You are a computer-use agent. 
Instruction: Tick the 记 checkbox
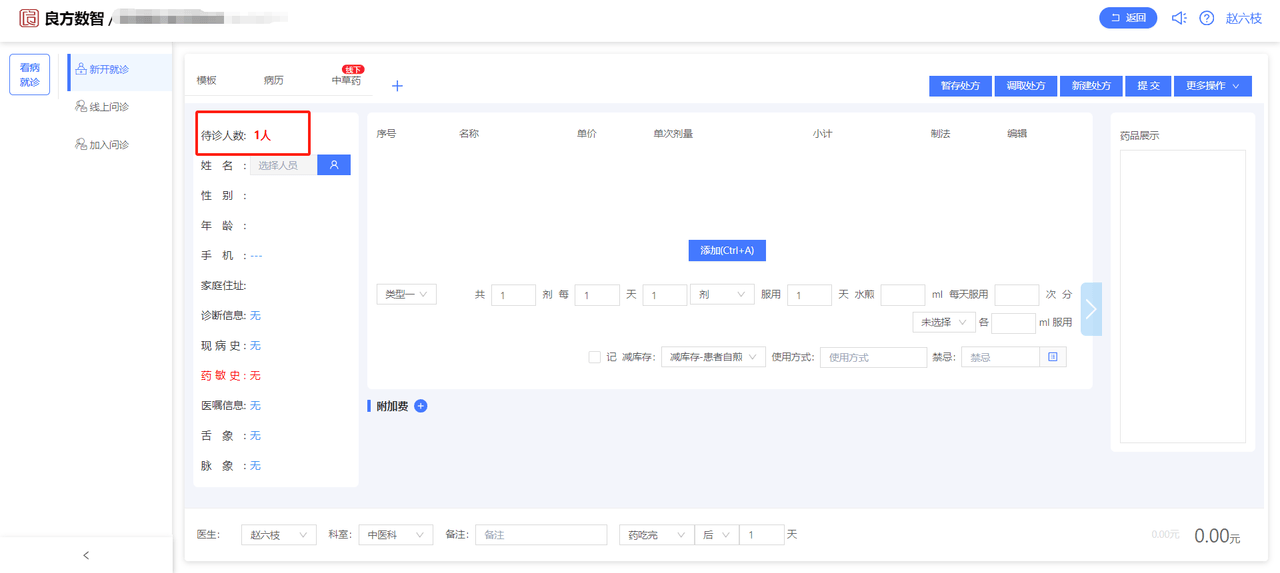(x=595, y=357)
